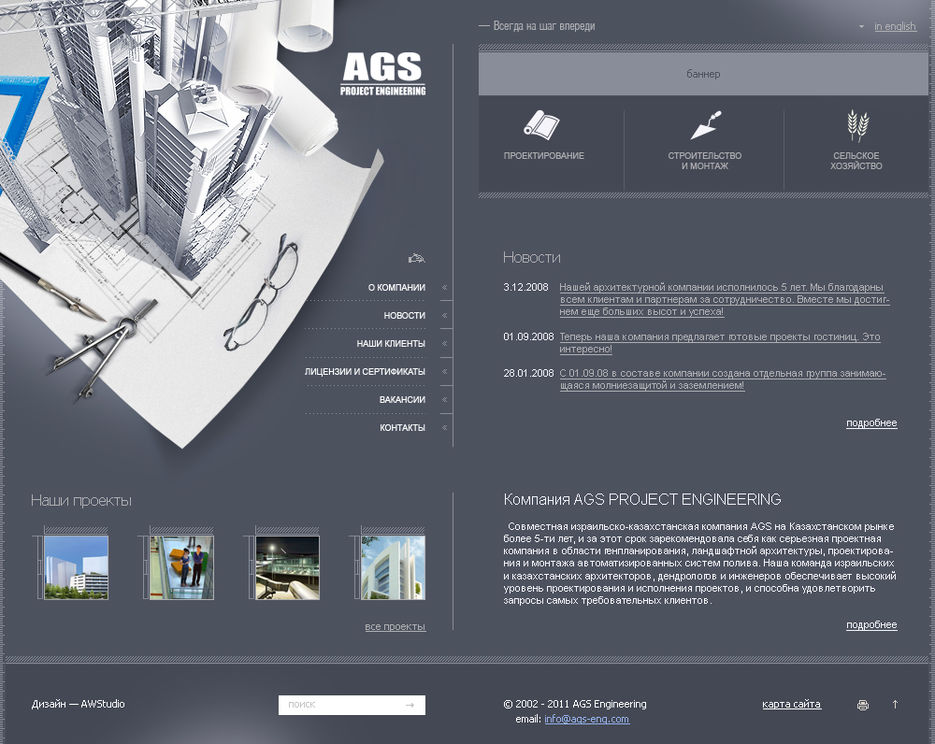Click the AGS Project Engineering logo
This screenshot has height=744, width=935.
(x=383, y=74)
